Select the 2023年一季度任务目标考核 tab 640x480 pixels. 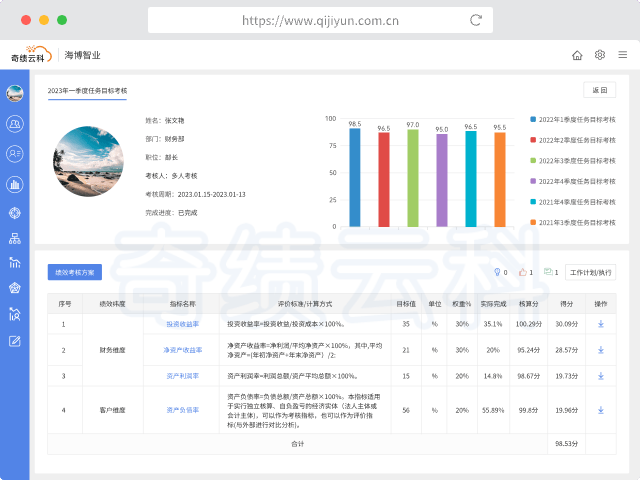(88, 91)
